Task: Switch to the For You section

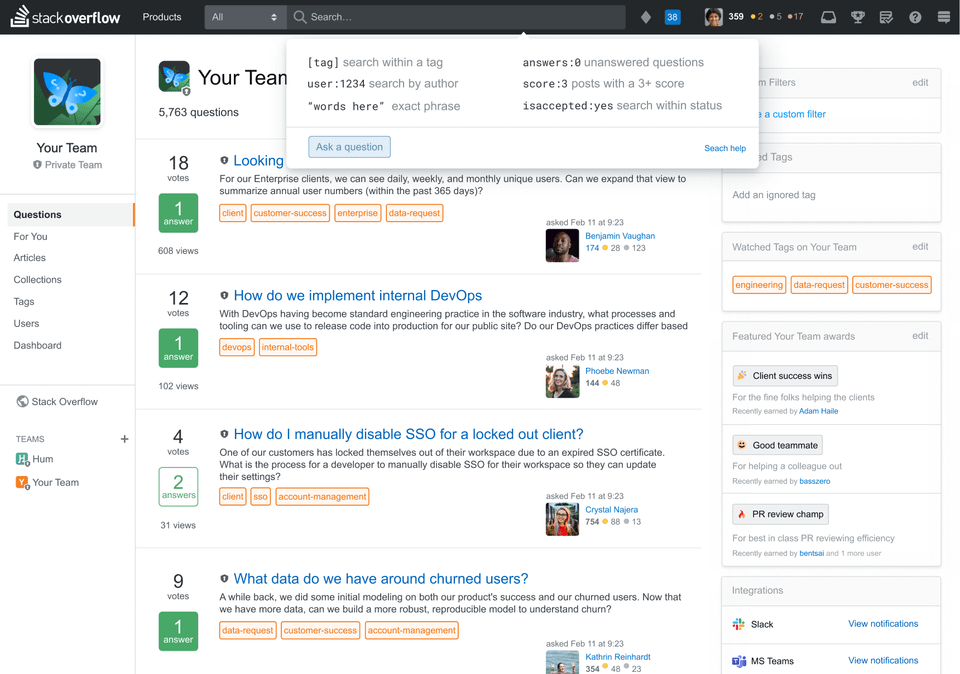Action: tap(30, 236)
